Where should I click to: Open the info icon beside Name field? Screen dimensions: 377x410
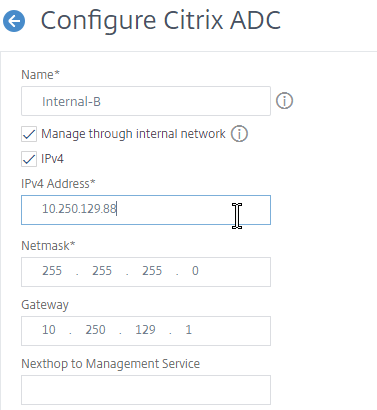(x=284, y=101)
